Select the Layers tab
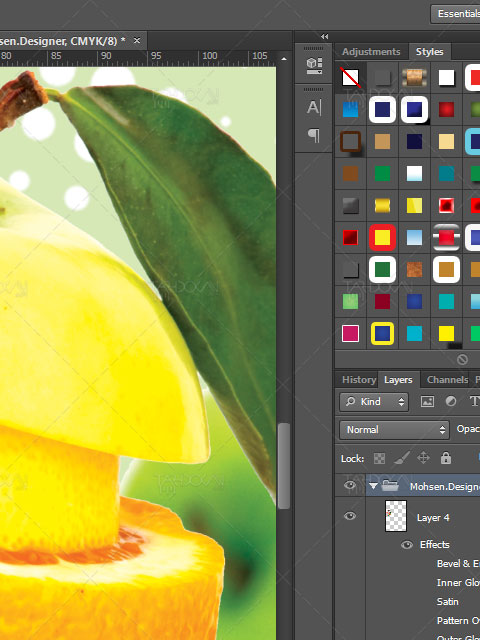Screen dimensions: 480x640 398,380
